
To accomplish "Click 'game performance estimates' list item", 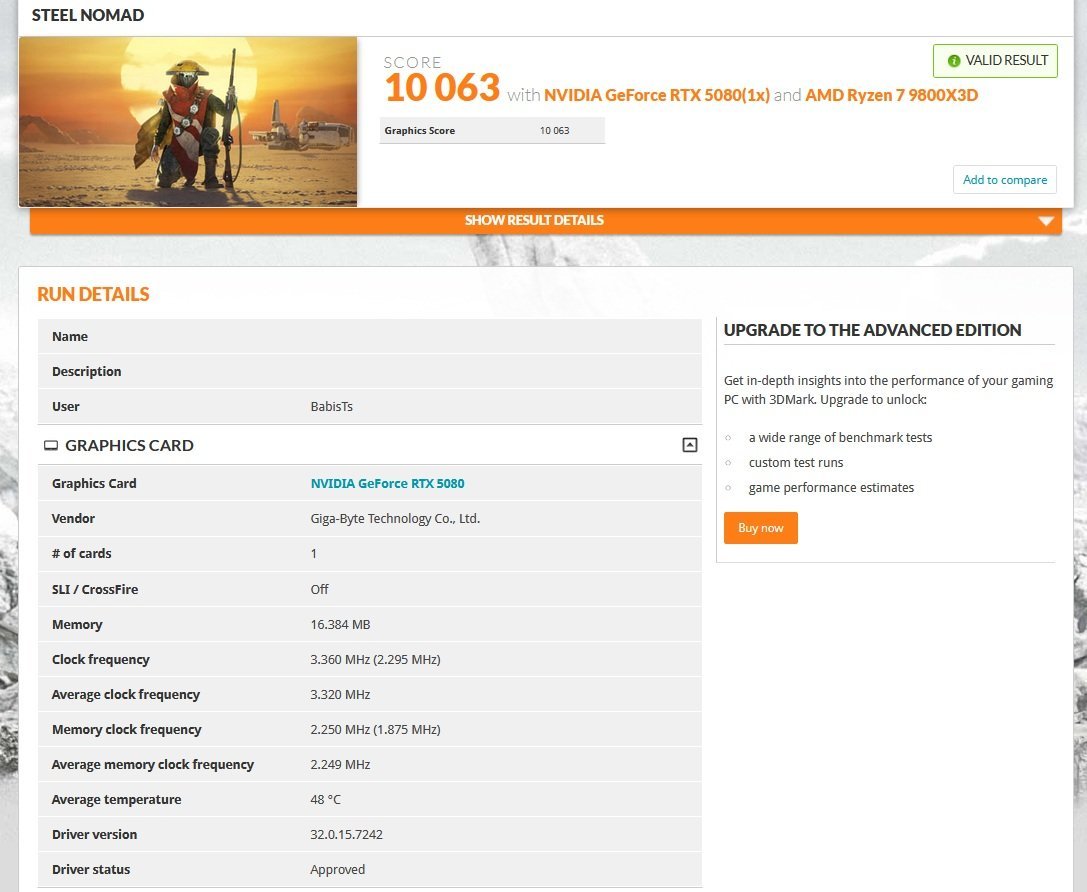I will 831,487.
